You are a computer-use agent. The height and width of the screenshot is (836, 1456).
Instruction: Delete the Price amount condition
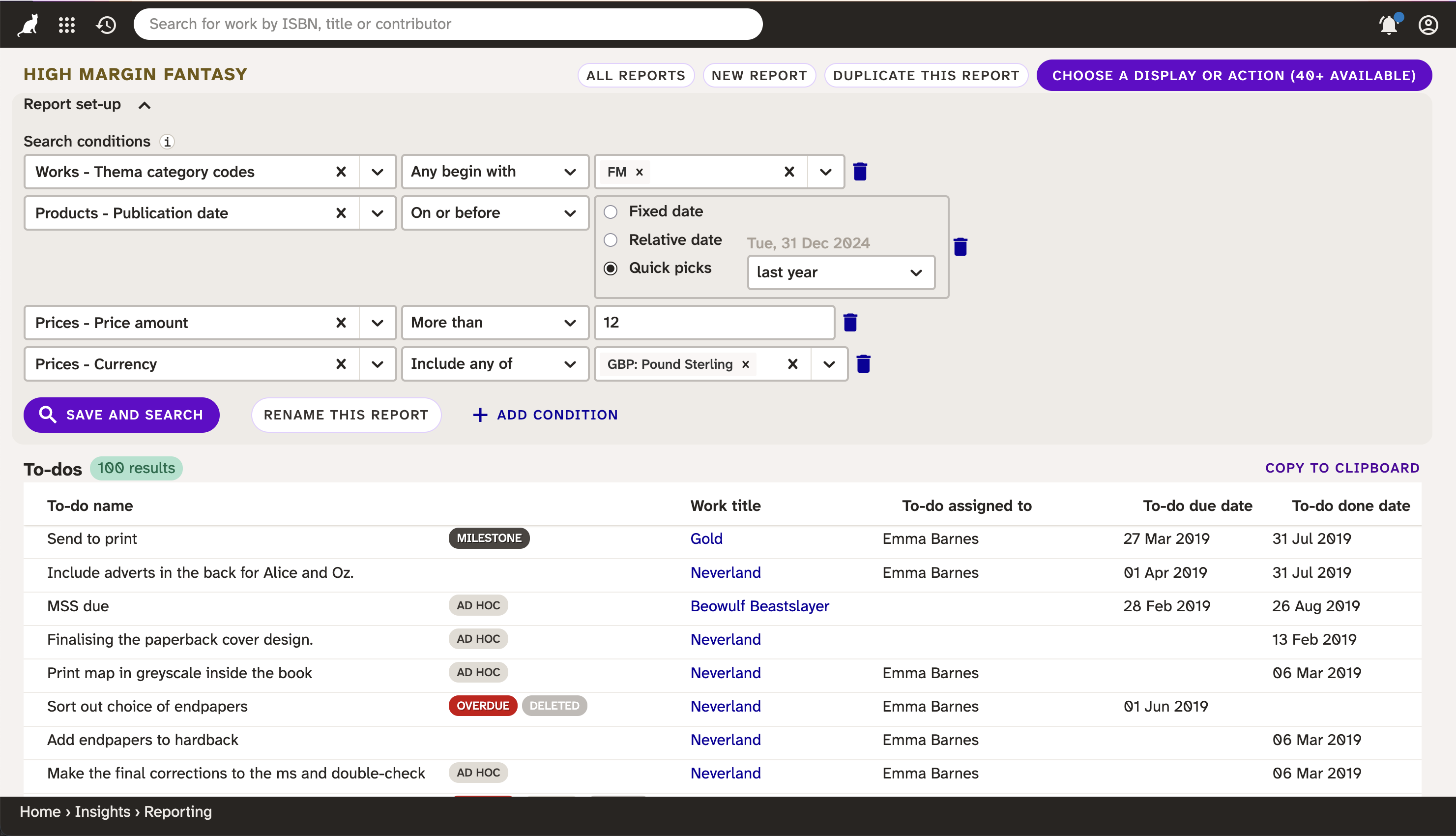click(850, 323)
